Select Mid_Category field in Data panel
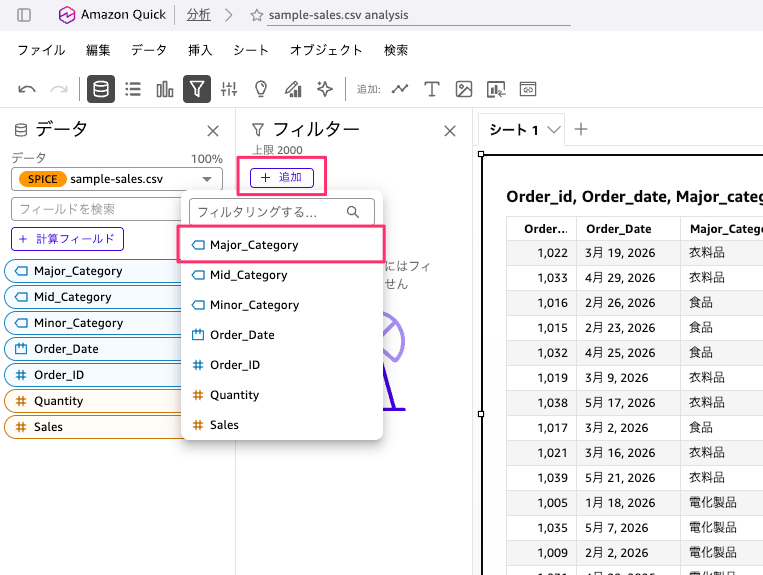This screenshot has width=763, height=575. click(x=92, y=297)
